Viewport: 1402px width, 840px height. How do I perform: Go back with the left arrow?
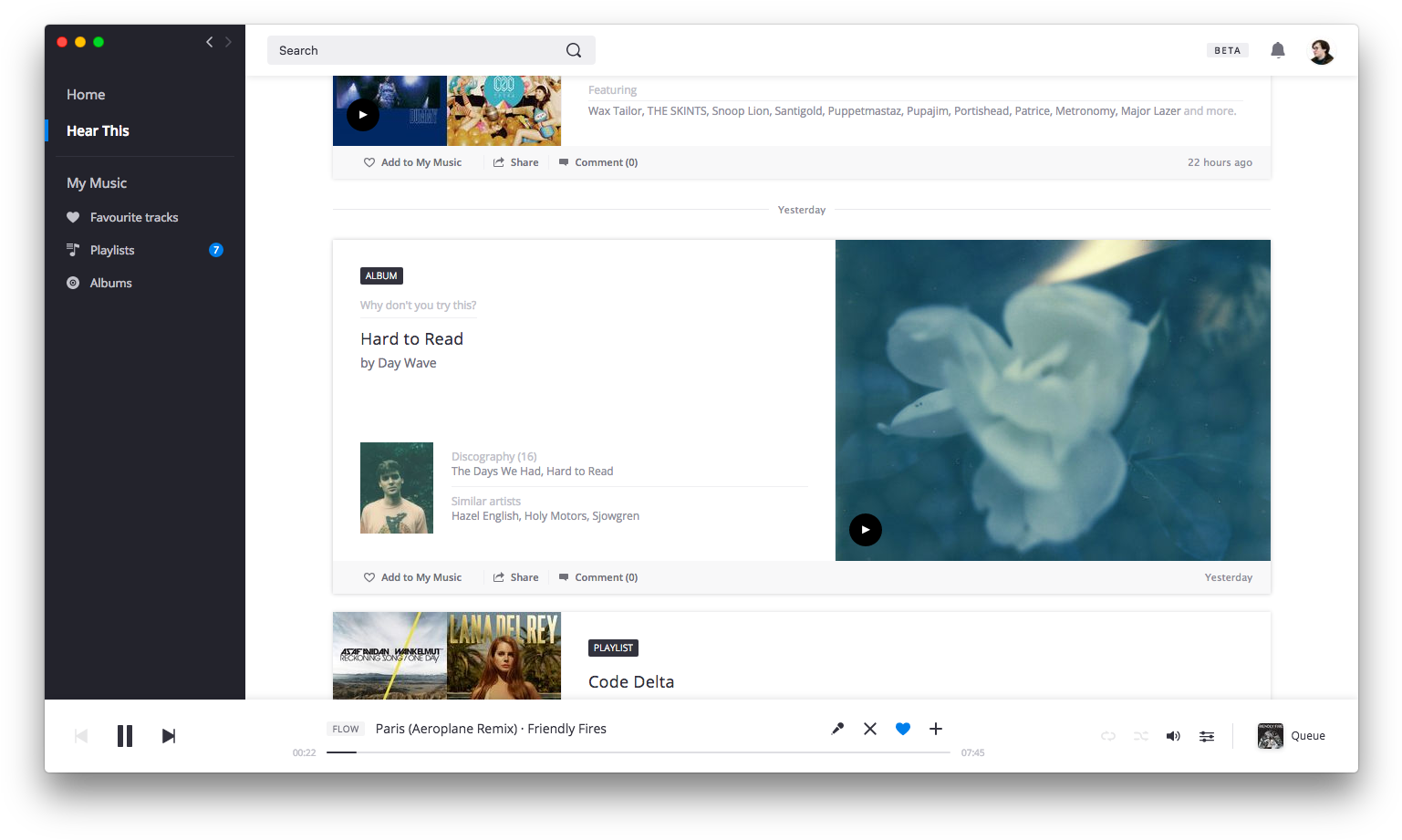tap(209, 42)
